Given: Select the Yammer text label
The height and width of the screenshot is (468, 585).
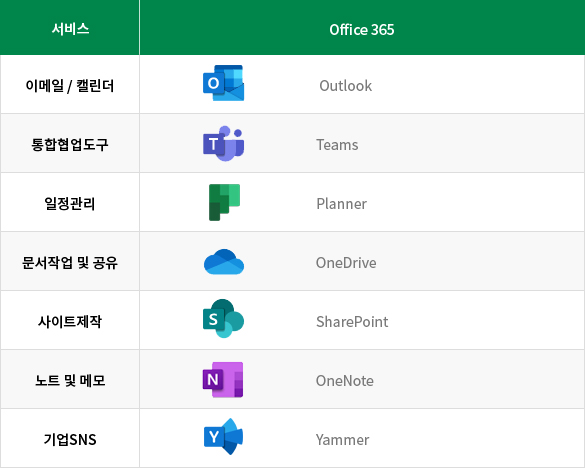Looking at the screenshot, I should tap(342, 440).
